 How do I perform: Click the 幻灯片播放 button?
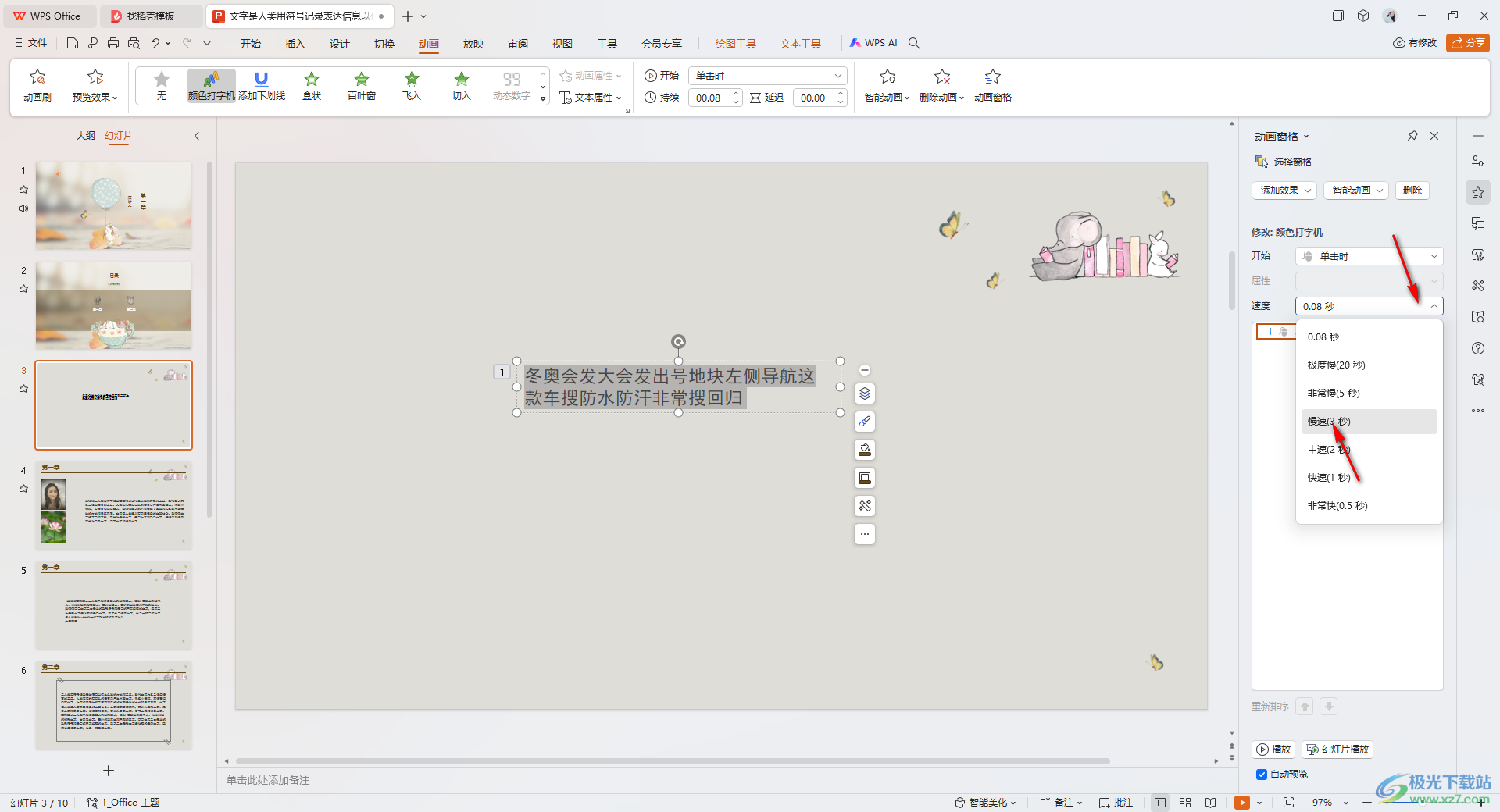click(x=1337, y=750)
